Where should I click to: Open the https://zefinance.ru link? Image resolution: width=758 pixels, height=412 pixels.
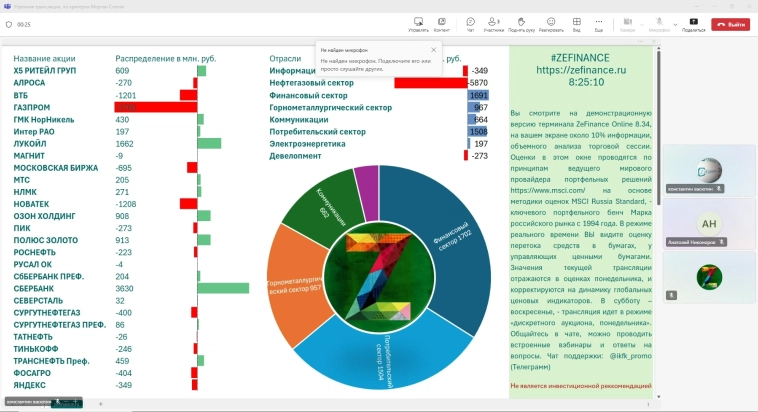pos(581,70)
